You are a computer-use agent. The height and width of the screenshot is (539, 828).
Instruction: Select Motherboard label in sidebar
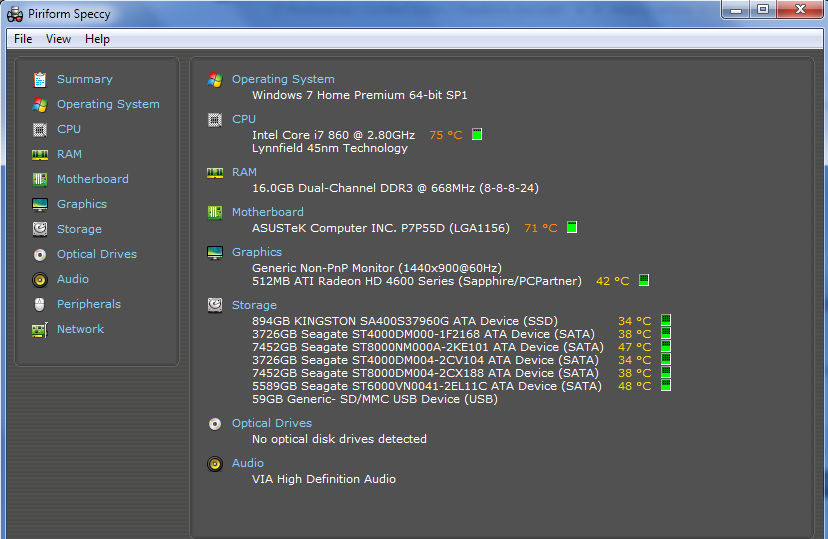[92, 179]
